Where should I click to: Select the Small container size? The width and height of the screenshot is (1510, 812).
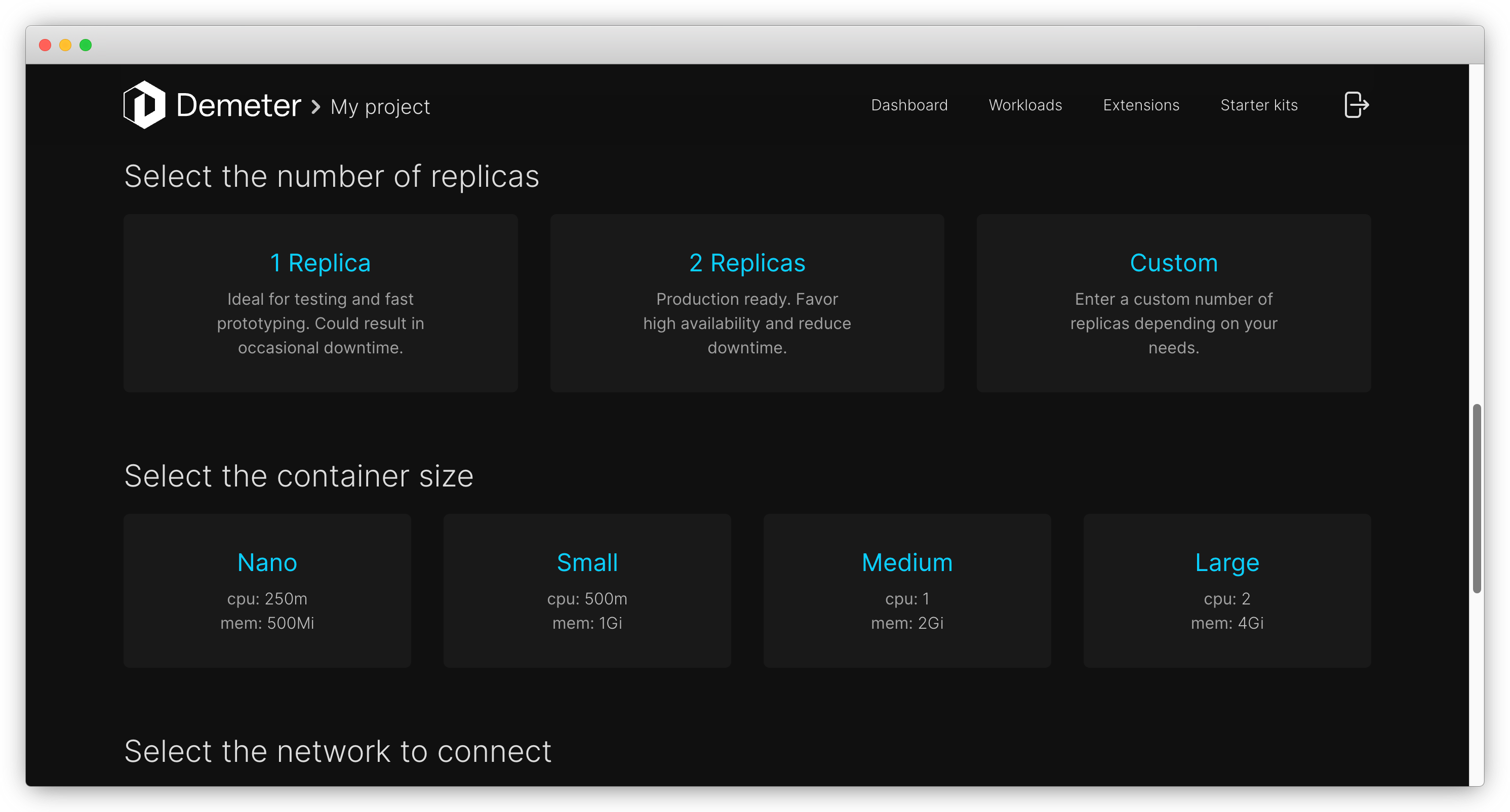point(587,591)
